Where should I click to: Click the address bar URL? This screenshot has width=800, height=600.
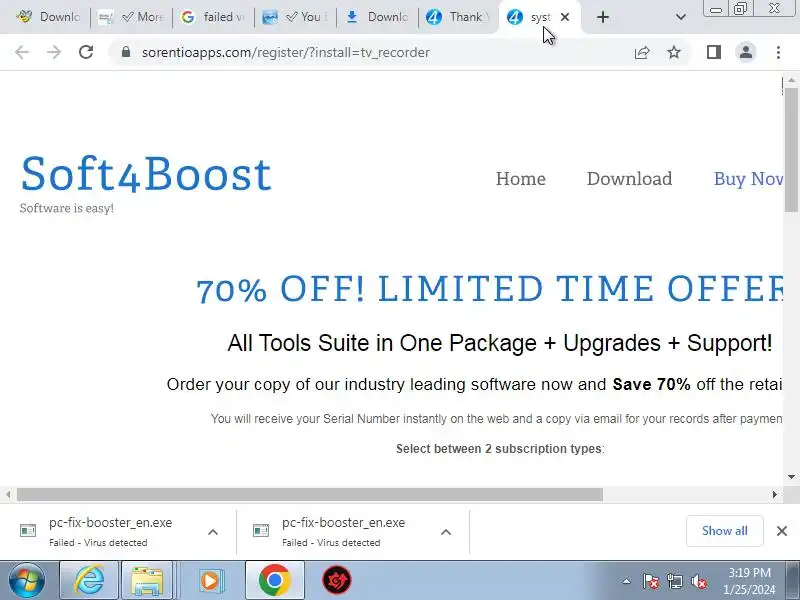click(286, 52)
